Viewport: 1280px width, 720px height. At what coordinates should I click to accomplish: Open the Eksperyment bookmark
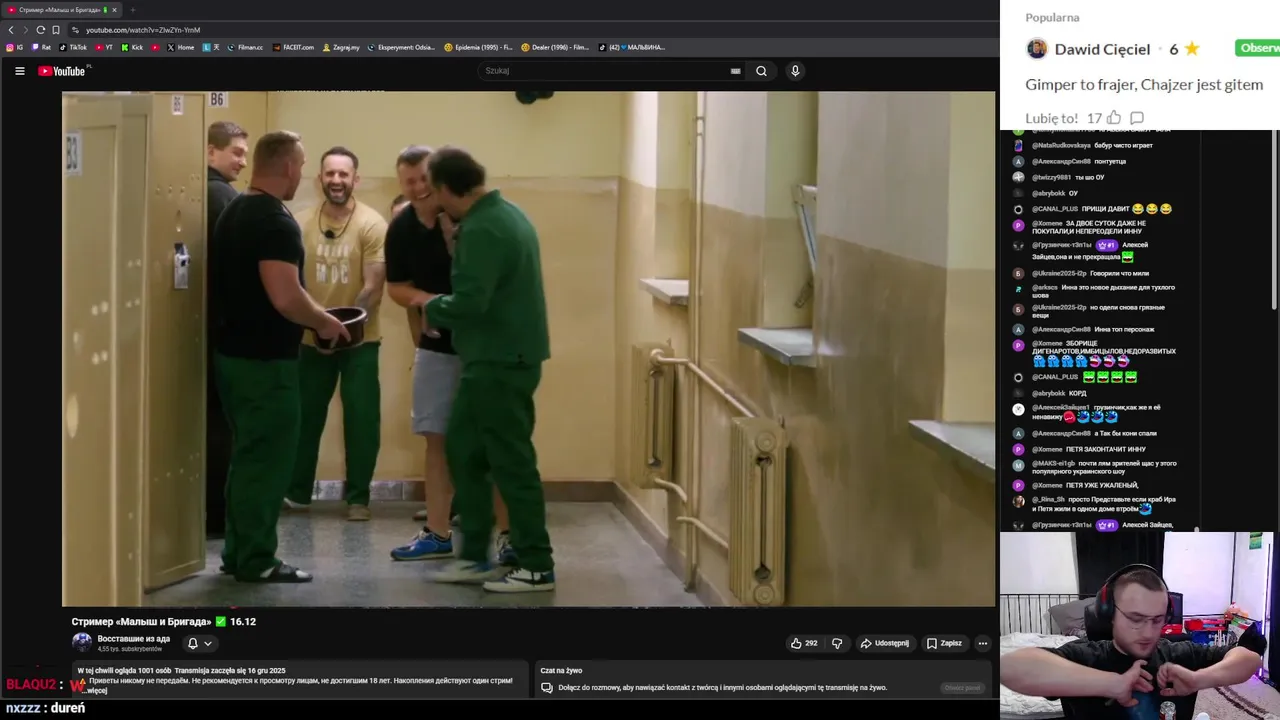point(402,47)
